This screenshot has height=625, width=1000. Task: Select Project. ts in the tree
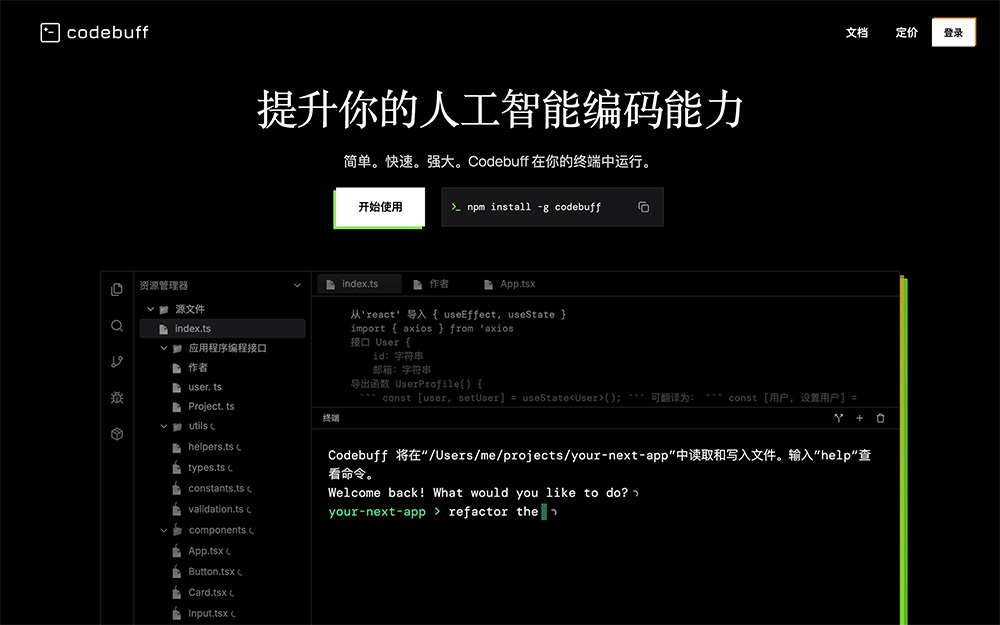tap(211, 406)
